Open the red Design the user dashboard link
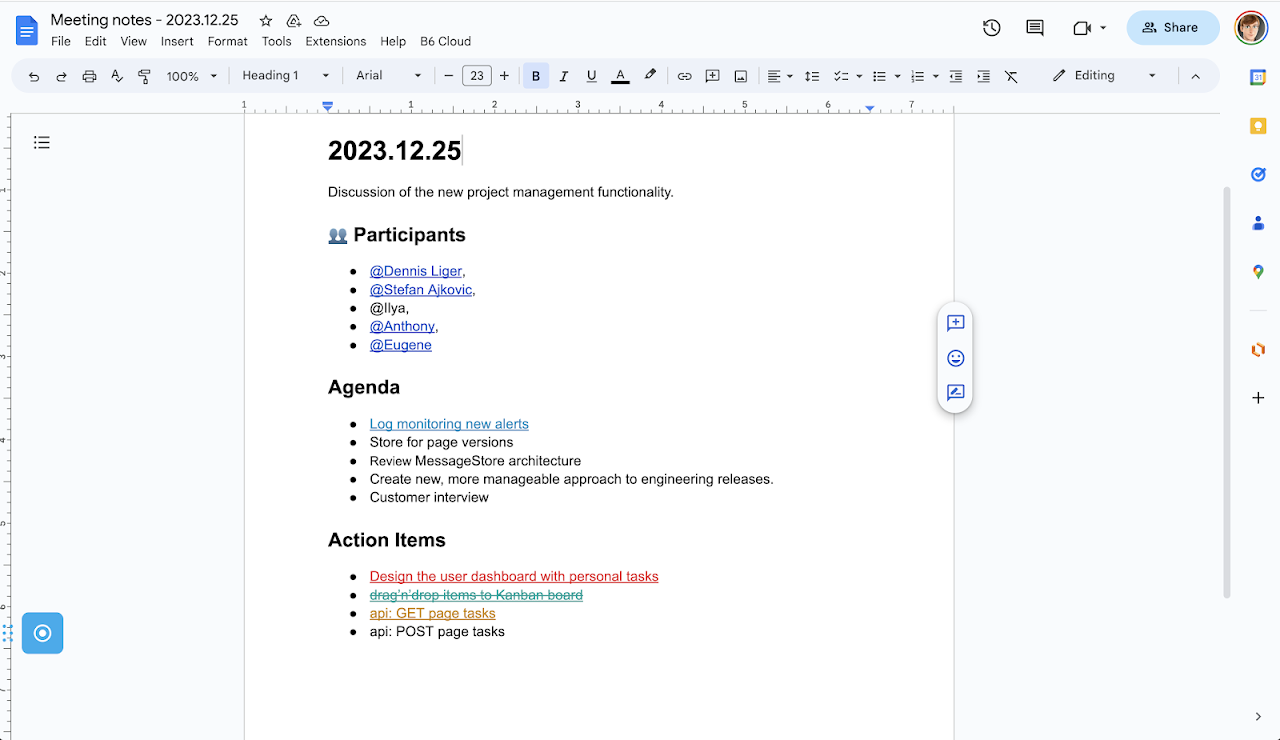Screen dimensions: 1280x740 tap(514, 576)
